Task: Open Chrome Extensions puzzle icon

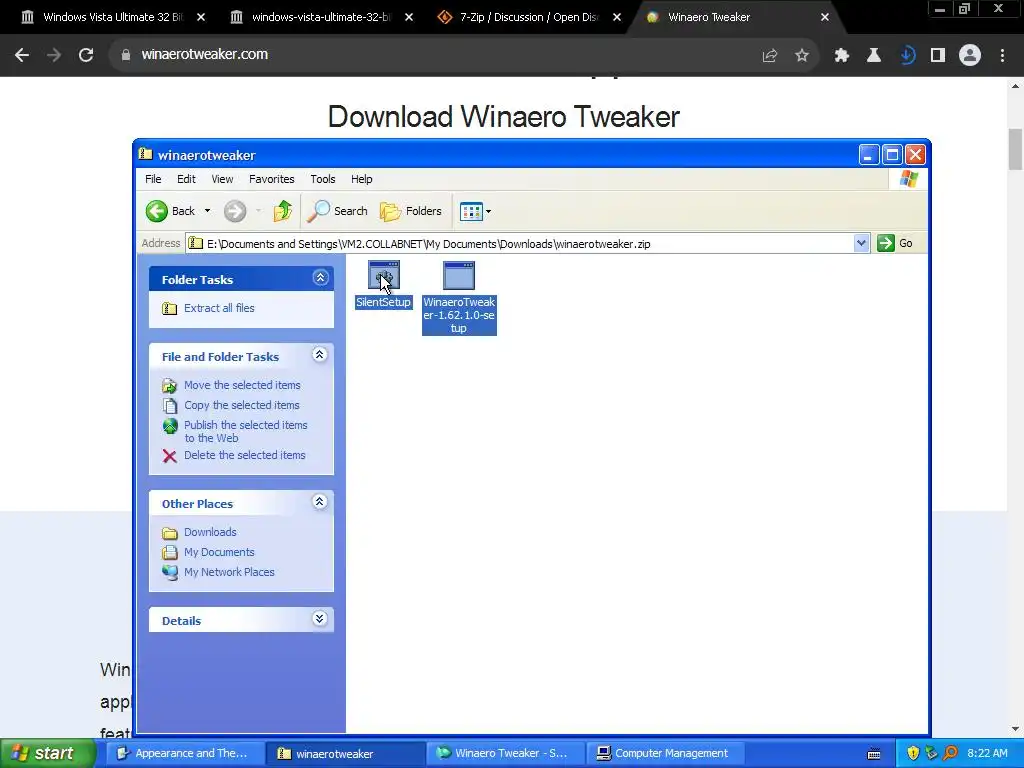Action: (x=842, y=56)
